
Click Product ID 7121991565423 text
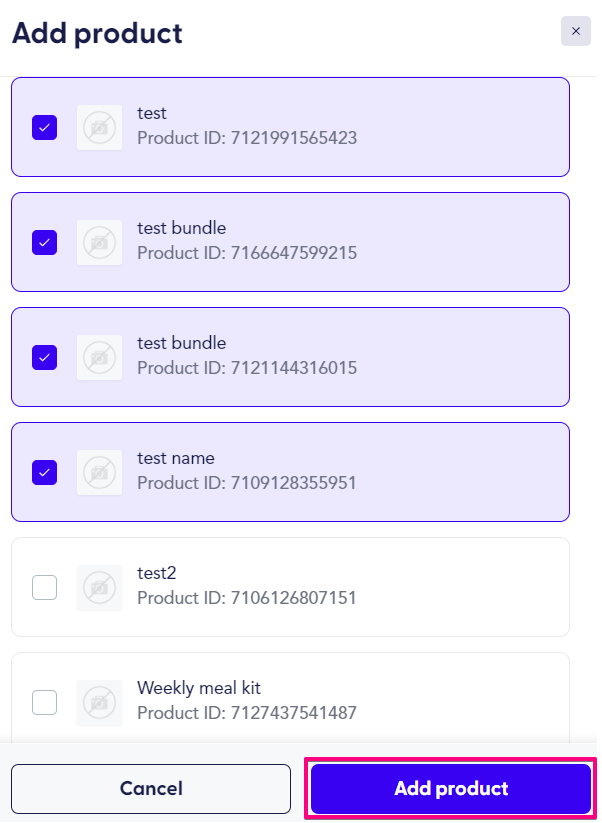coord(247,138)
